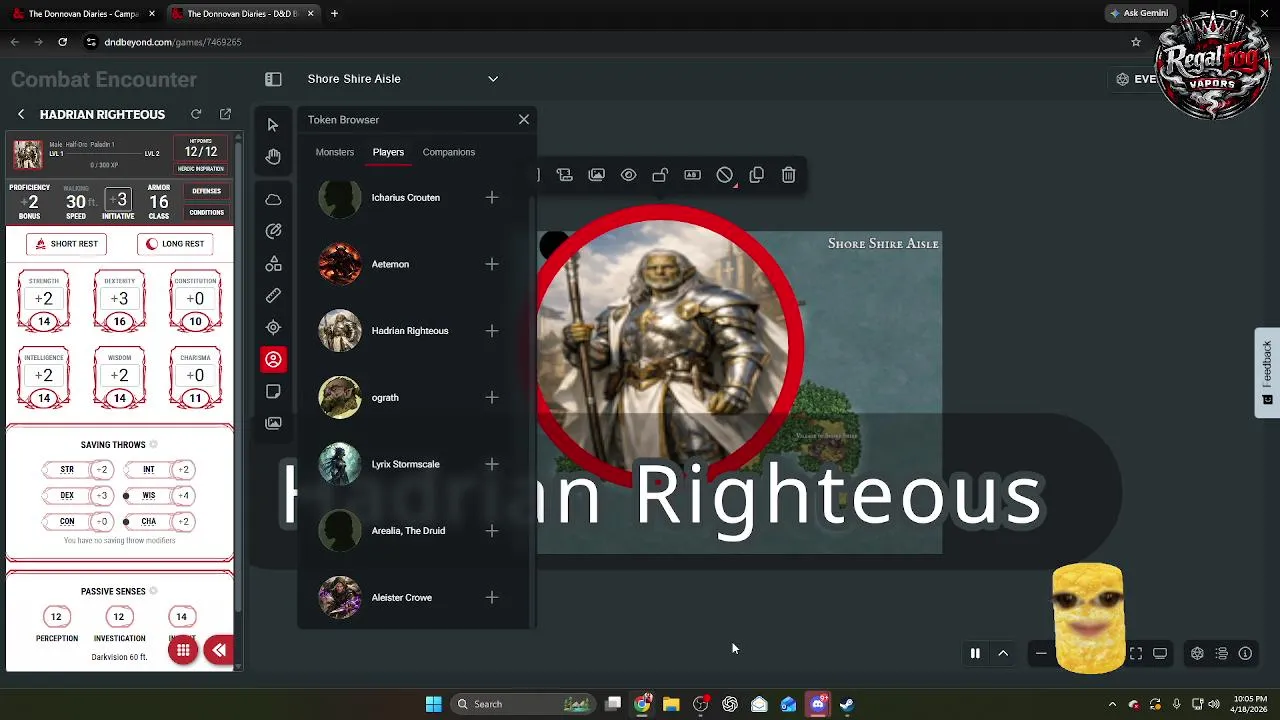
Task: Open the Windows Start menu
Action: point(434,704)
